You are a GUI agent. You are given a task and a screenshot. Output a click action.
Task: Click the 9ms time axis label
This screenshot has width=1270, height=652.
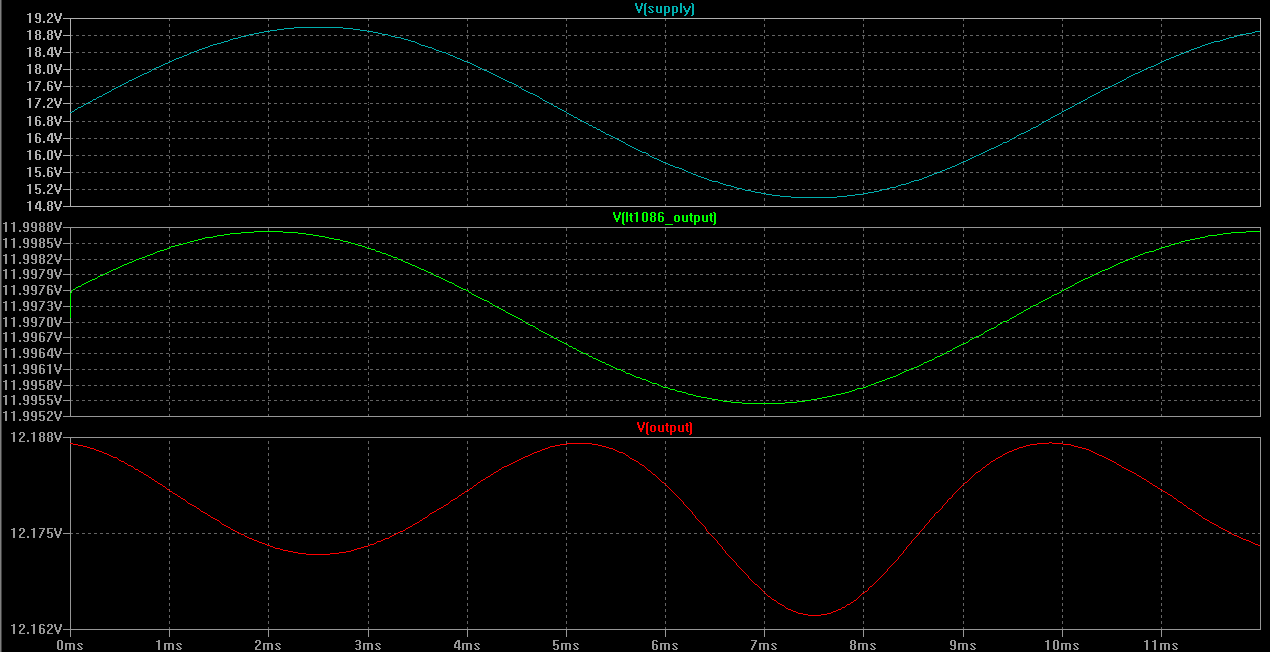tap(962, 645)
